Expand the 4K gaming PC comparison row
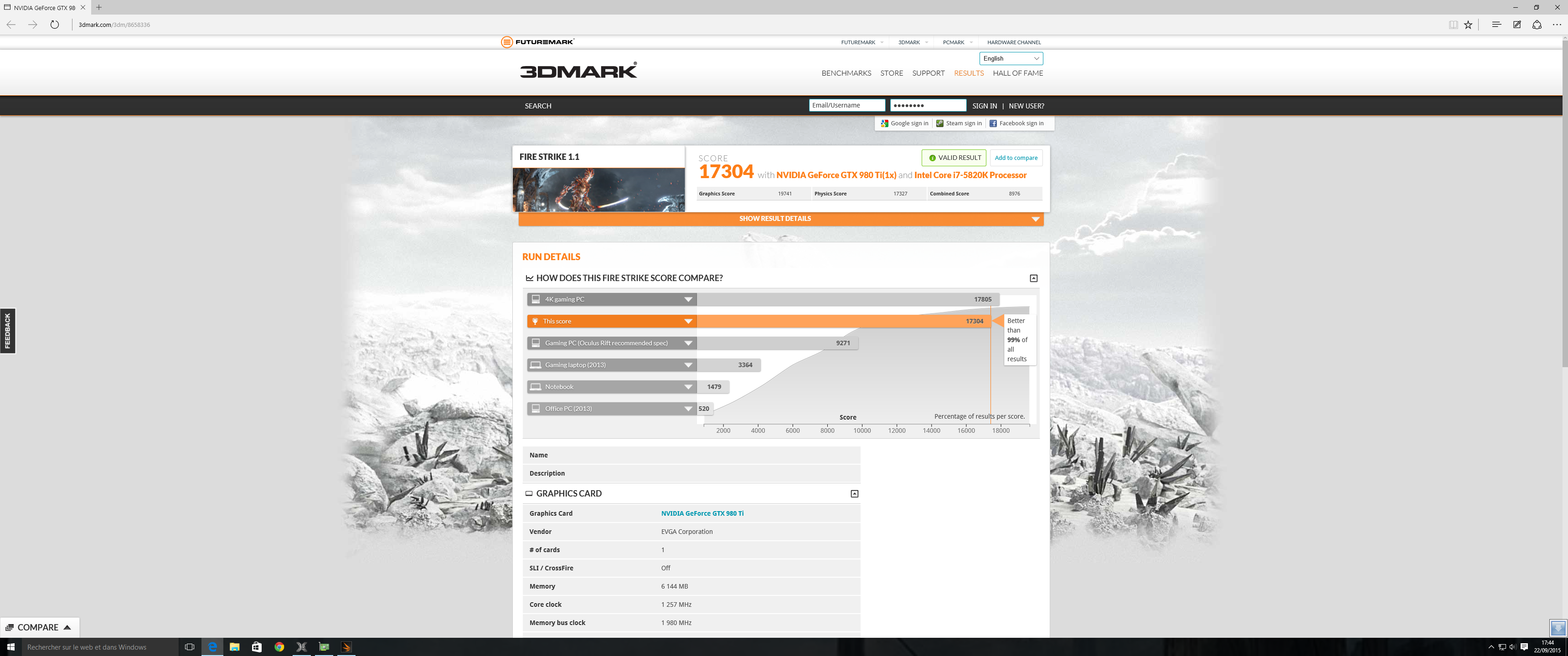Screen dimensions: 1568x656 pos(688,299)
